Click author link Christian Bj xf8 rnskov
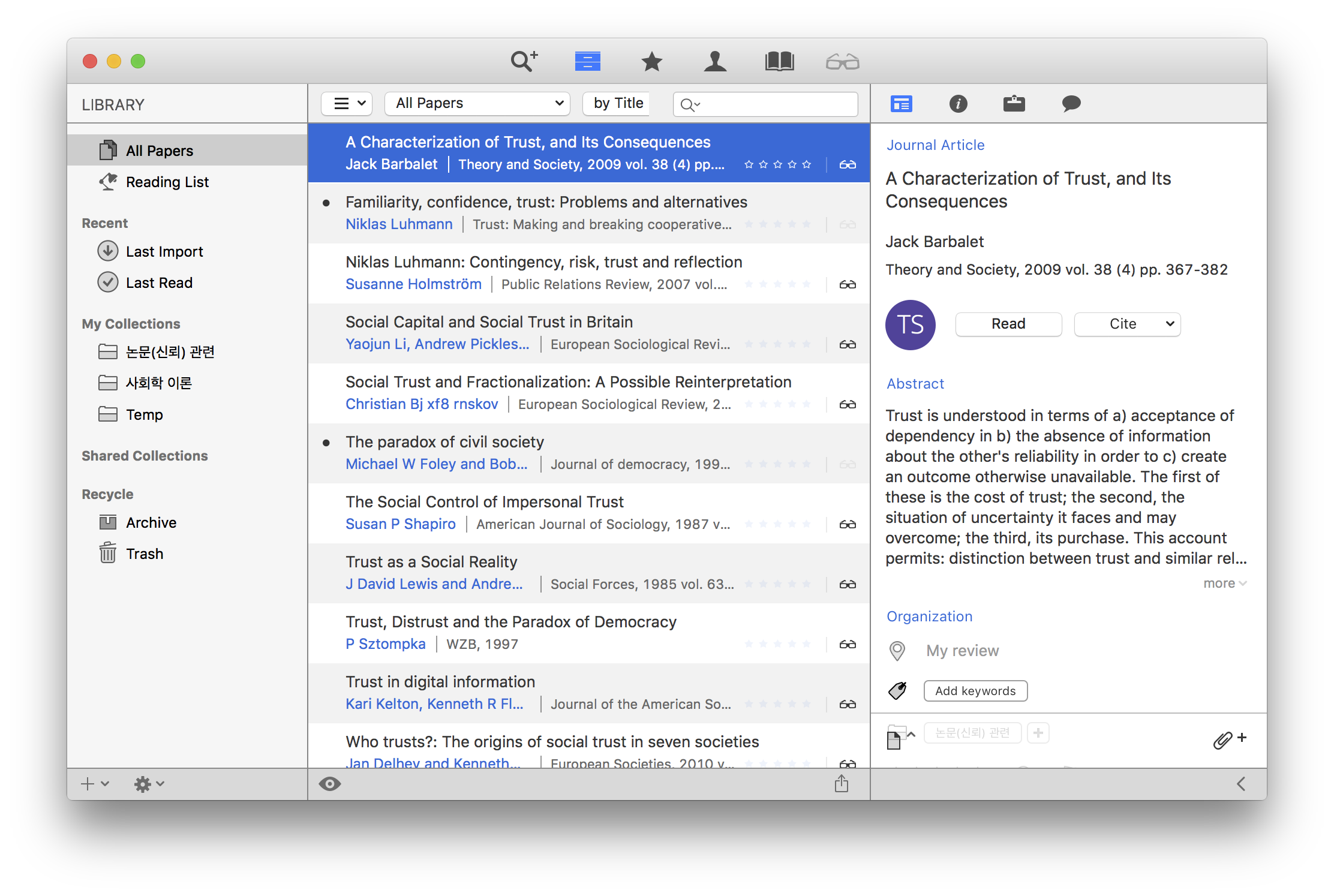Image resolution: width=1334 pixels, height=896 pixels. pyautogui.click(x=422, y=404)
